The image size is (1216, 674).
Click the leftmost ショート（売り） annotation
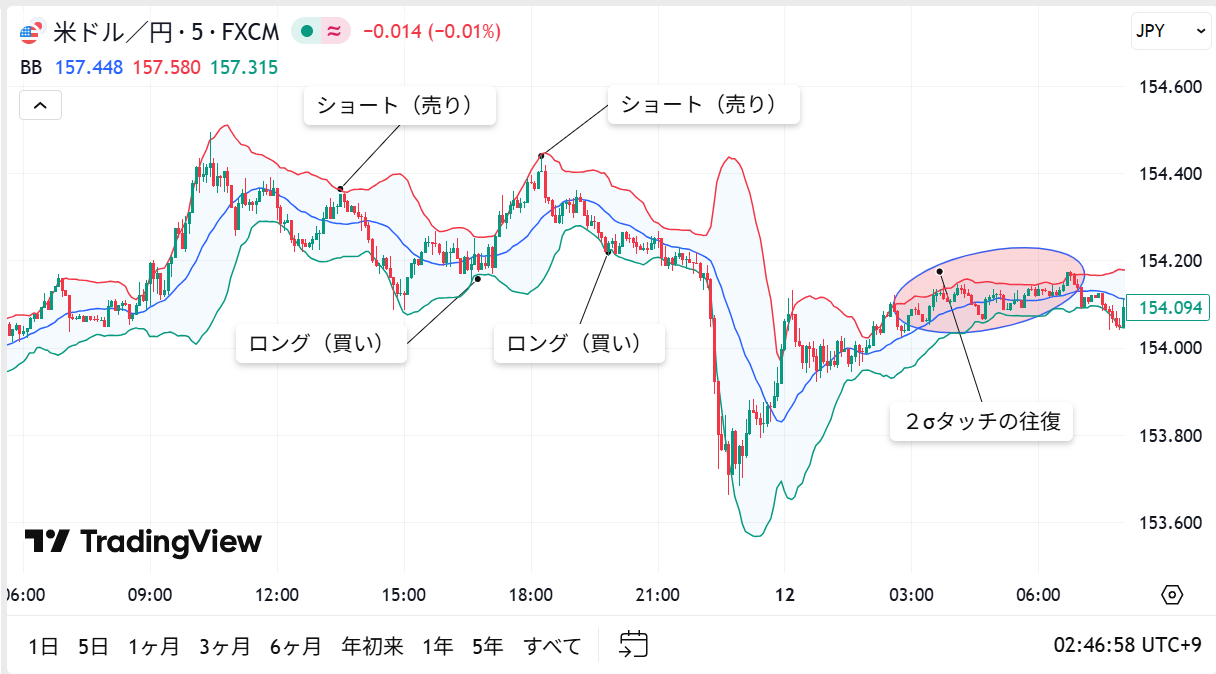(x=399, y=104)
